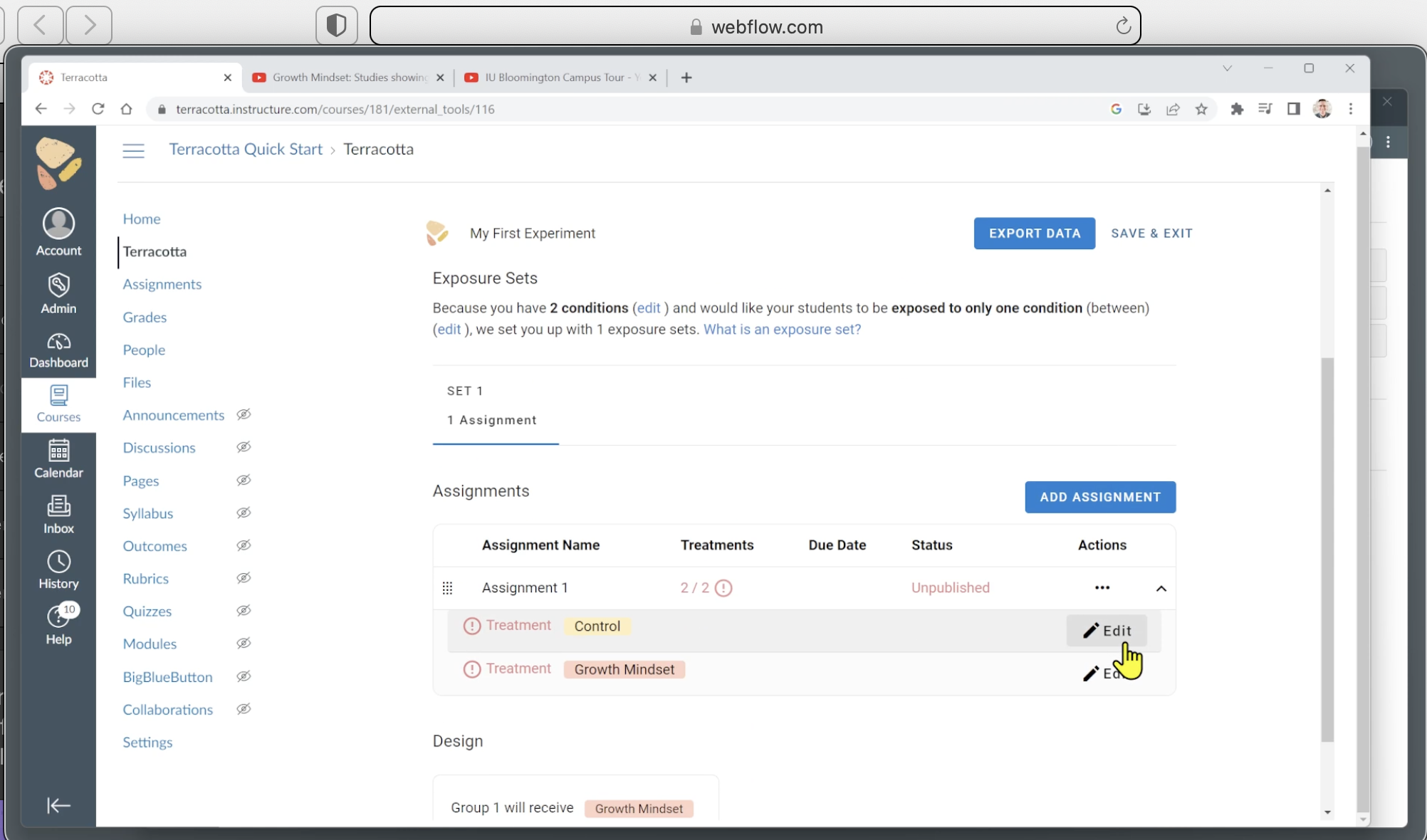Toggle the hidden eye icon next to Modules
The width and height of the screenshot is (1427, 840).
[244, 644]
